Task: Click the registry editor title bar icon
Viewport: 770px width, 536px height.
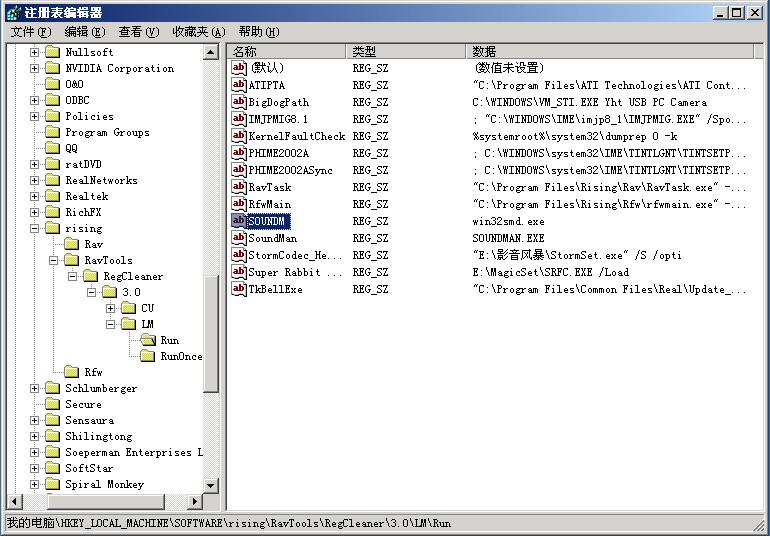Action: 13,12
